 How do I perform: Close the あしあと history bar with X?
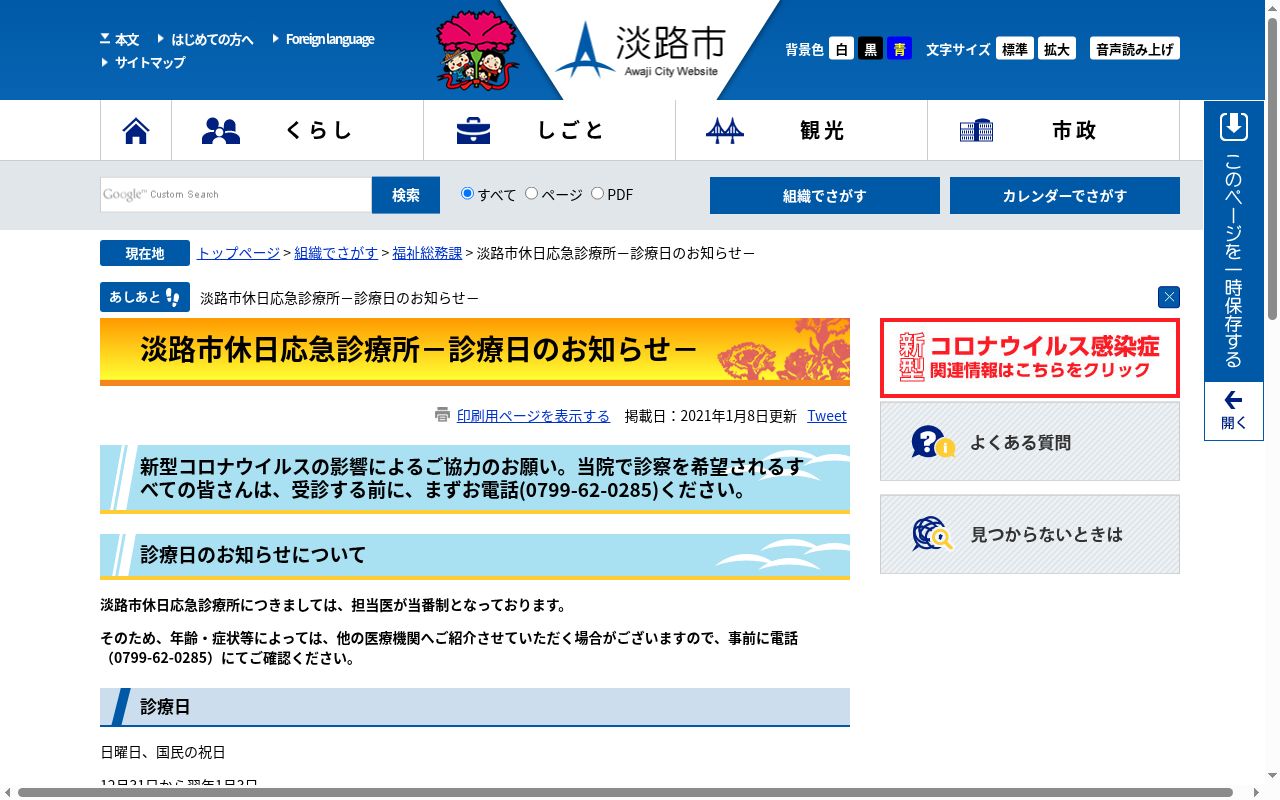coord(1169,297)
